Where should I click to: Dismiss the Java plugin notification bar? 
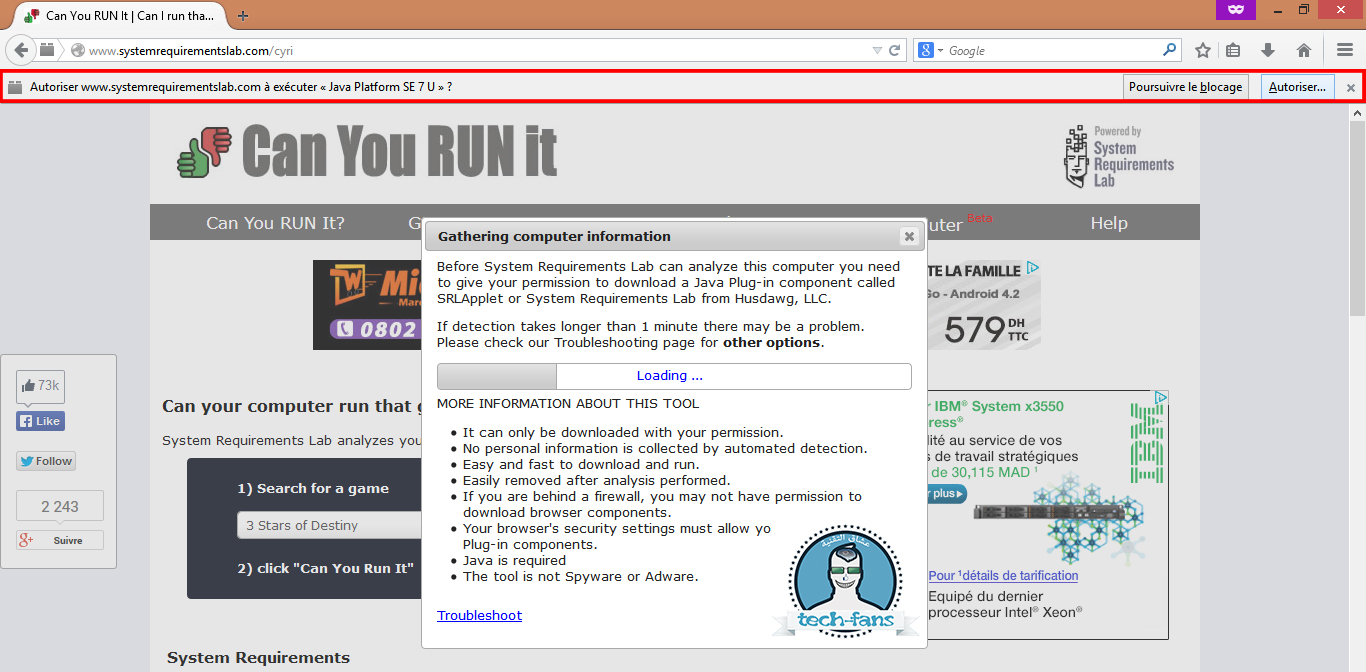click(x=1350, y=88)
